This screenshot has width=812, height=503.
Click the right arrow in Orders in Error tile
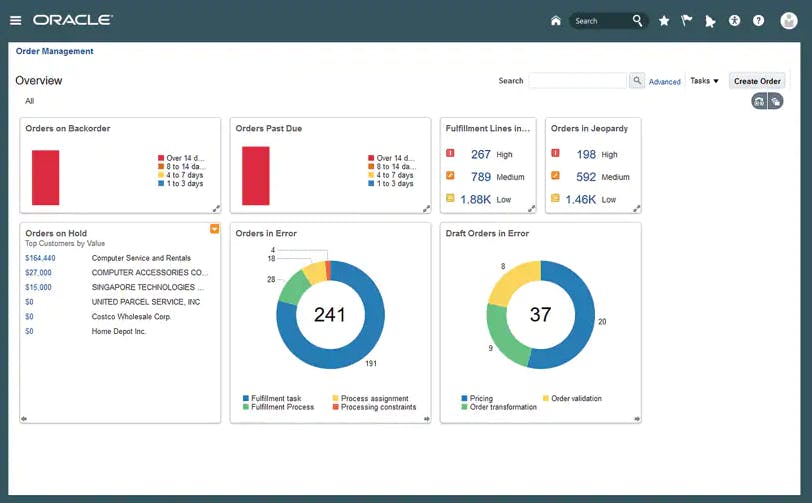(427, 419)
